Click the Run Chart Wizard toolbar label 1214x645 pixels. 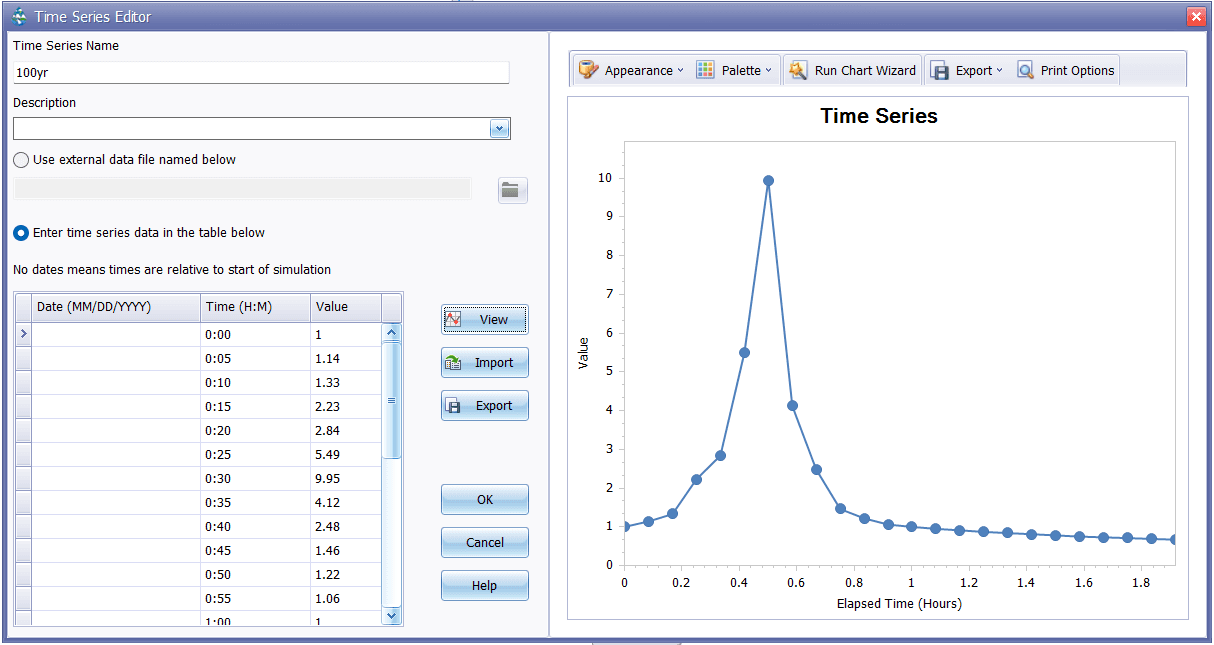[865, 70]
